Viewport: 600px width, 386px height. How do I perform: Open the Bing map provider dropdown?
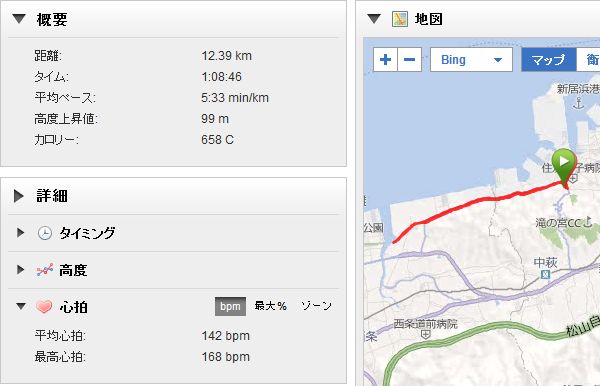[471, 60]
